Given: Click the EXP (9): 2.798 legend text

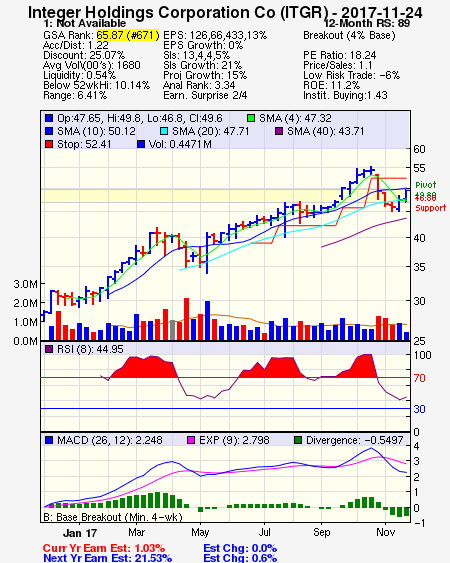Looking at the screenshot, I should [234, 440].
